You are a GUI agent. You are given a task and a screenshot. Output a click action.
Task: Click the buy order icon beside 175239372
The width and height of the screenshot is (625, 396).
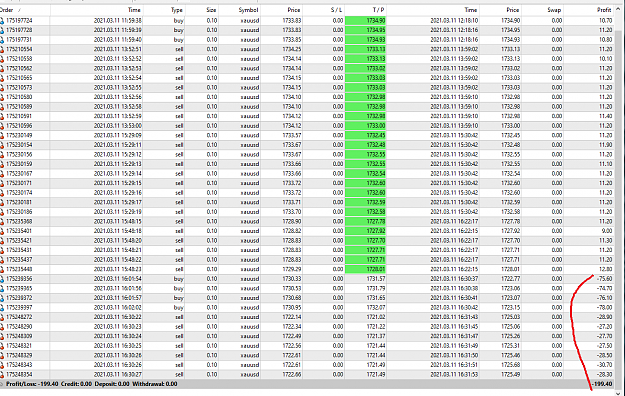tap(2, 298)
